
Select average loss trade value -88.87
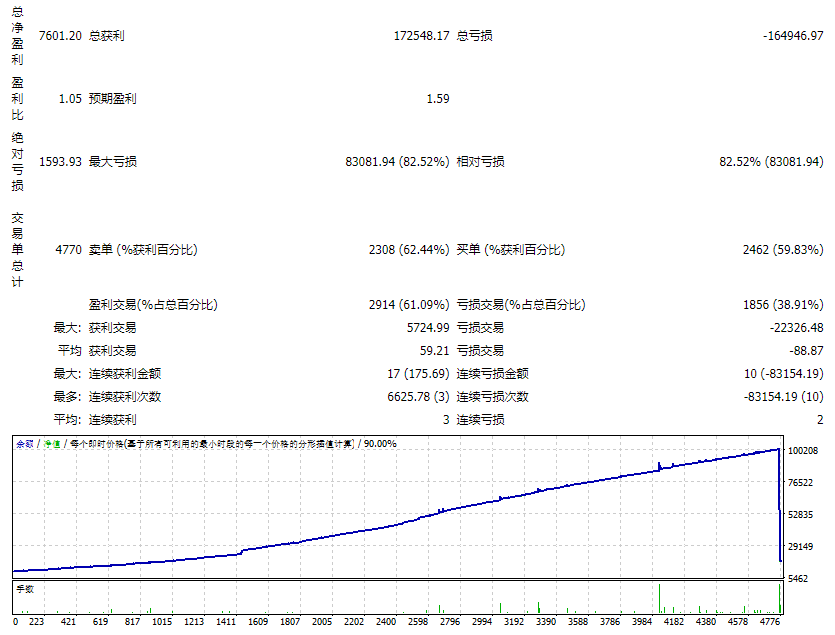click(x=806, y=351)
